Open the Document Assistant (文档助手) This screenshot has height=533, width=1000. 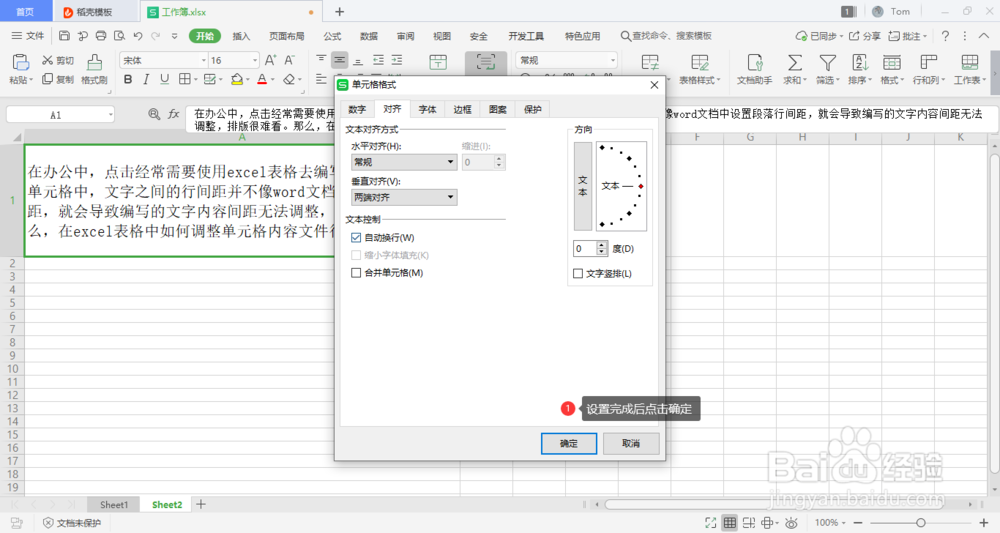pyautogui.click(x=754, y=69)
